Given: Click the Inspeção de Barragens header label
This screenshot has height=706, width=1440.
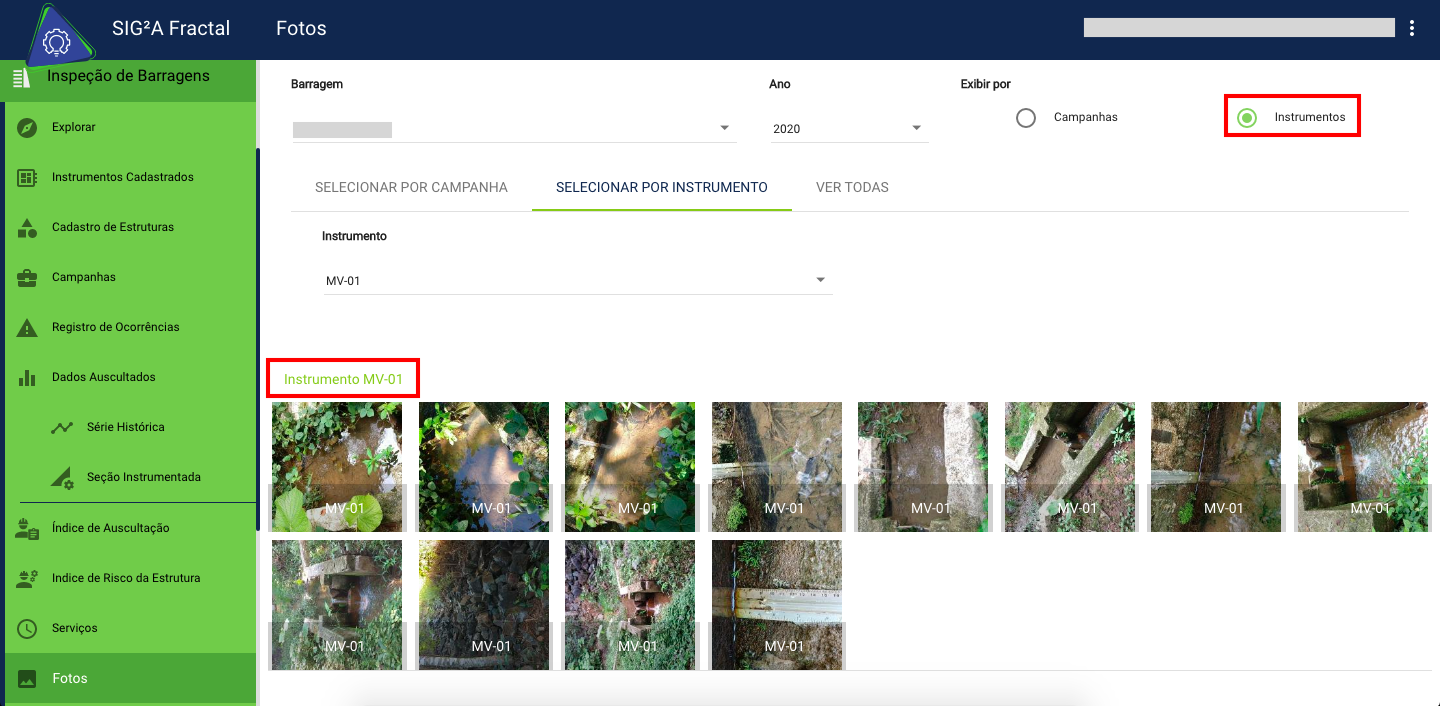Looking at the screenshot, I should click(128, 76).
